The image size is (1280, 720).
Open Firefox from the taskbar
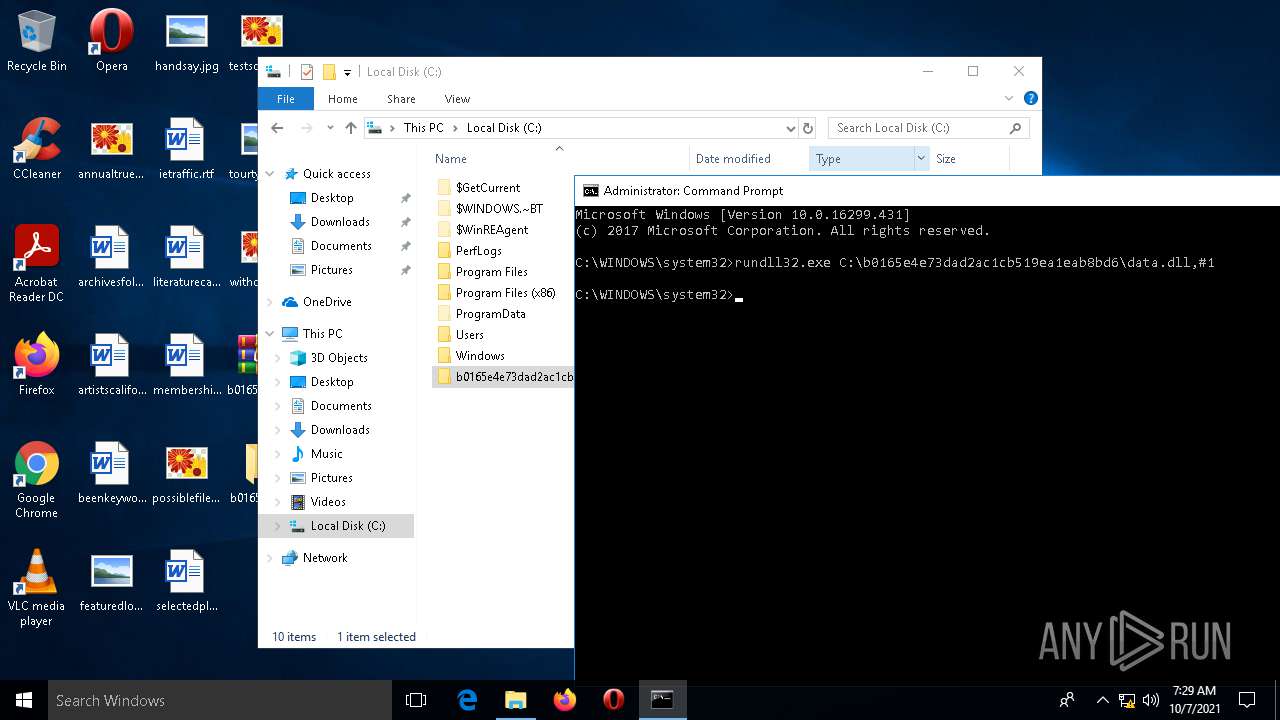(x=564, y=700)
